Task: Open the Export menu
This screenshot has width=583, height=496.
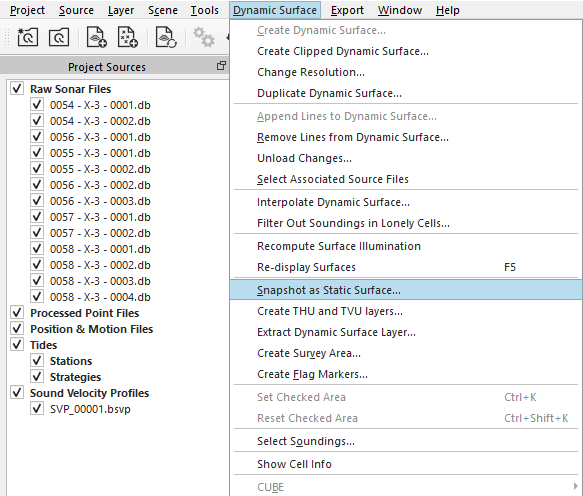Action: click(347, 10)
